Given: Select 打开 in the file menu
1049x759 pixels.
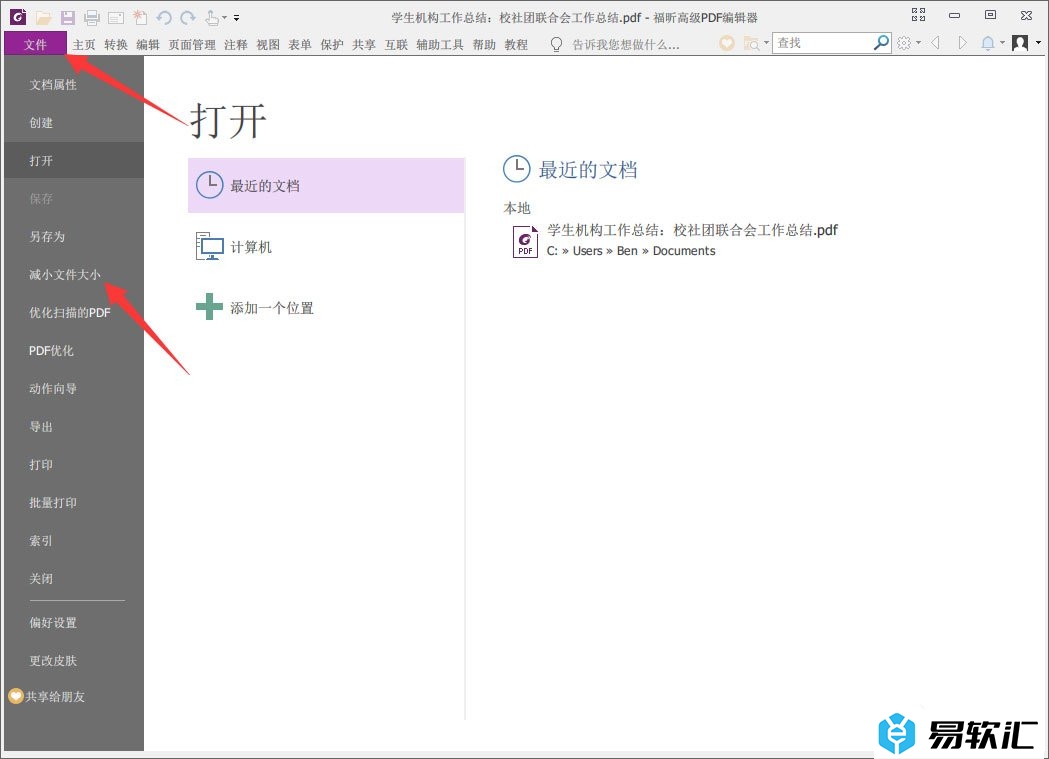Looking at the screenshot, I should tap(74, 160).
